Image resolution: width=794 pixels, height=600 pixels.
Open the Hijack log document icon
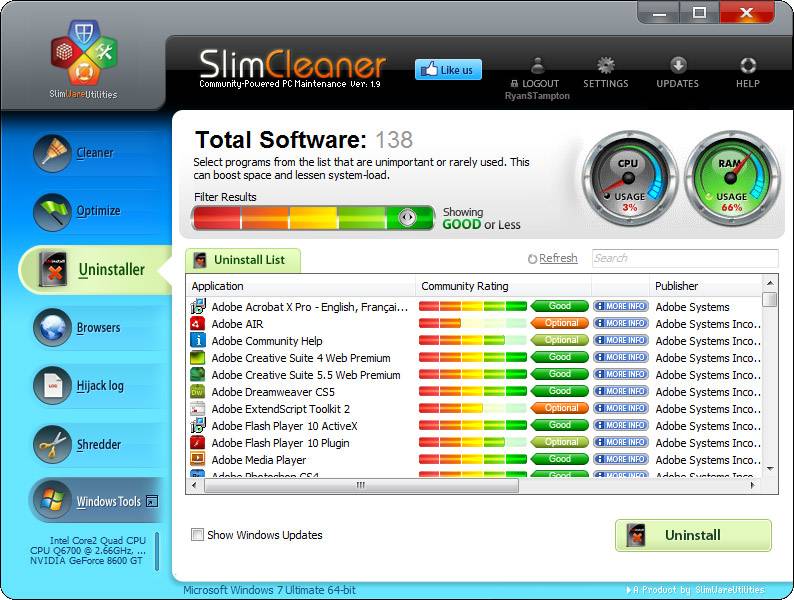pyautogui.click(x=52, y=386)
